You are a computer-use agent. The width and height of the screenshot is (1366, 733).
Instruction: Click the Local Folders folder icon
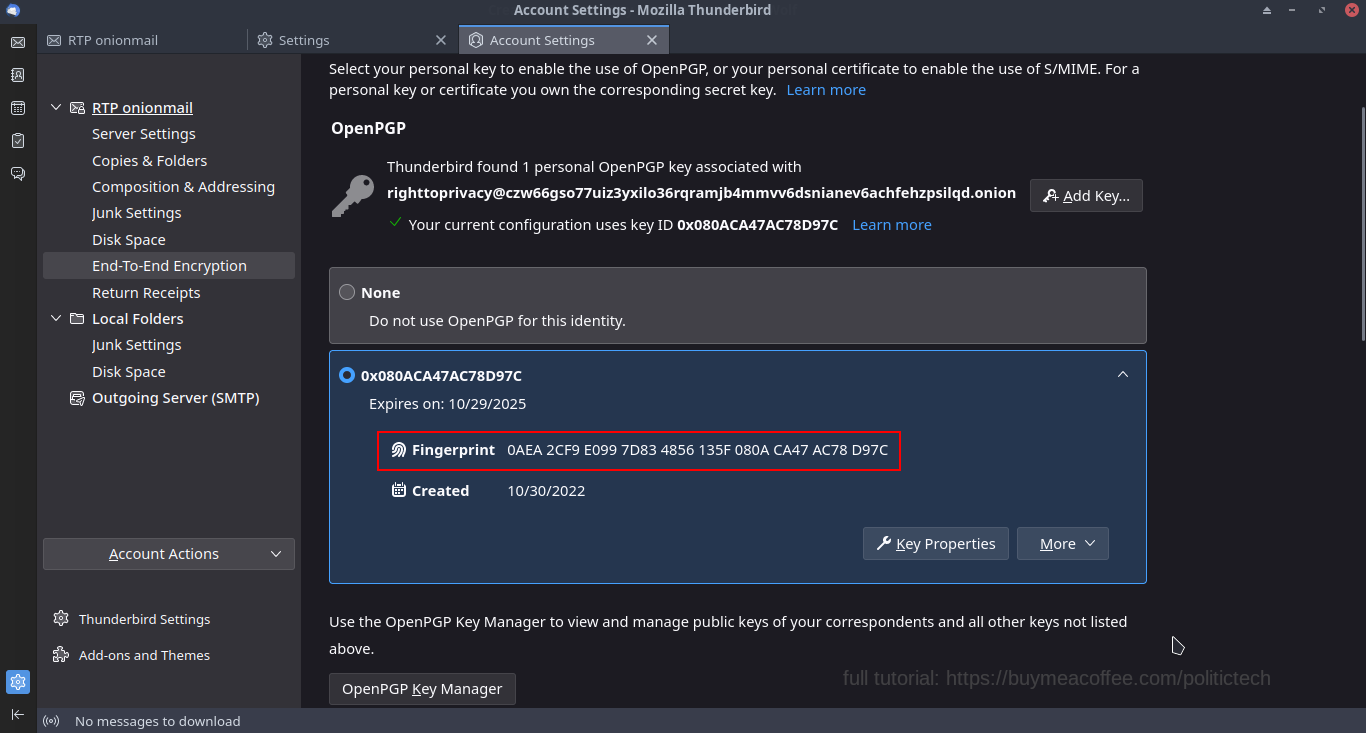77,319
